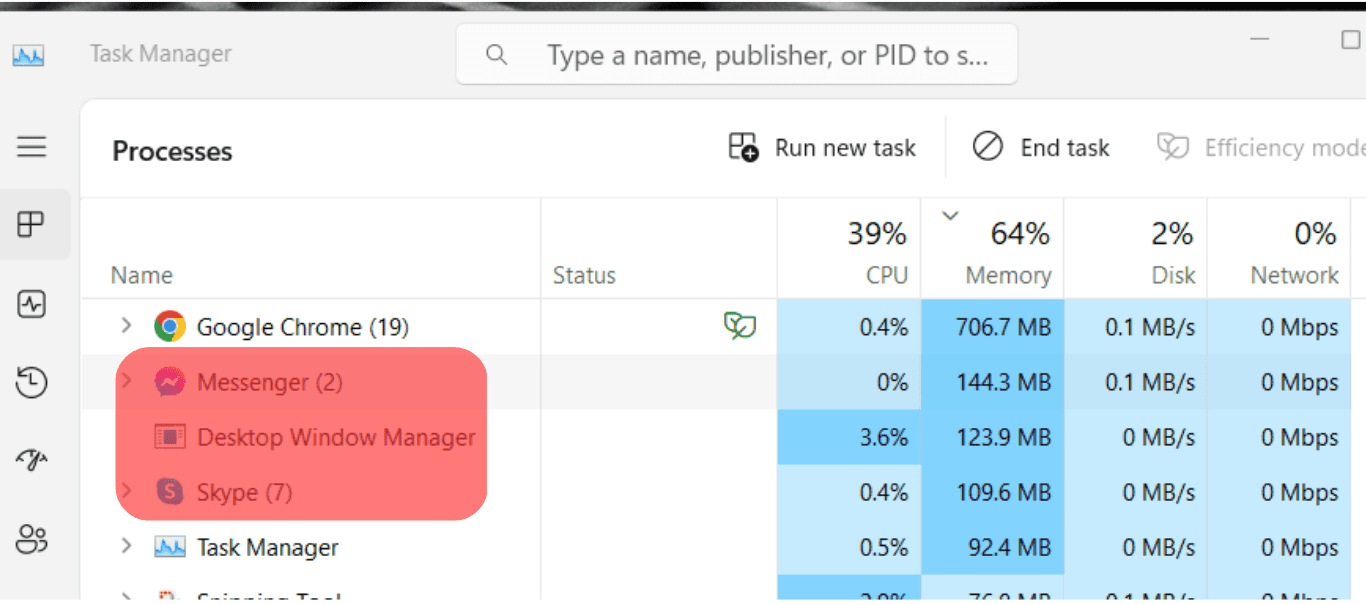Click Task Manager's 92.4 MB memory cell
1366x604 pixels.
click(992, 547)
